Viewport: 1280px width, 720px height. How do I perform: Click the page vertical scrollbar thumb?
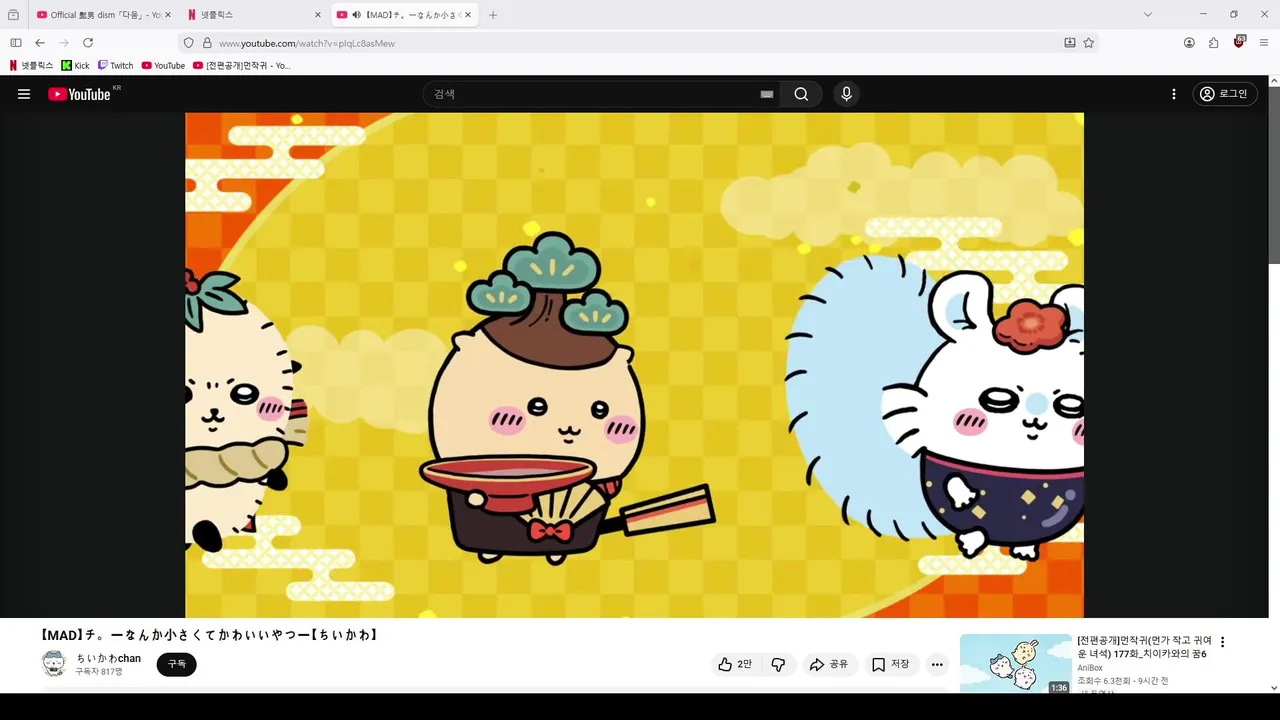point(1274,175)
